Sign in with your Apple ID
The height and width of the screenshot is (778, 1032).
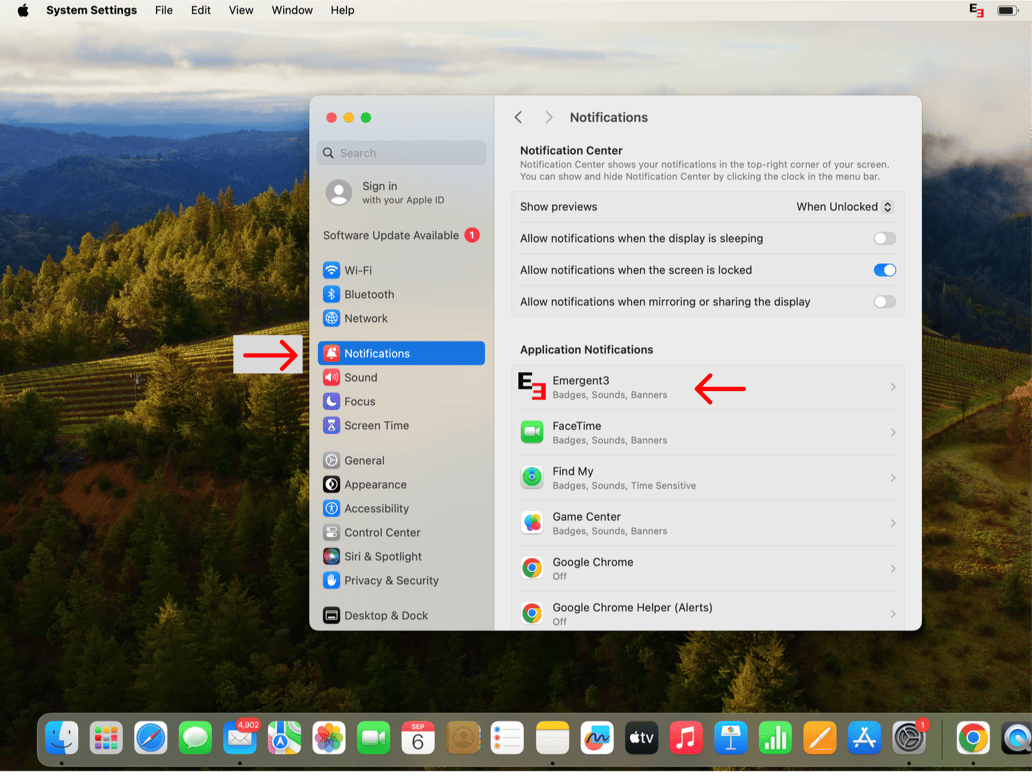[x=380, y=190]
